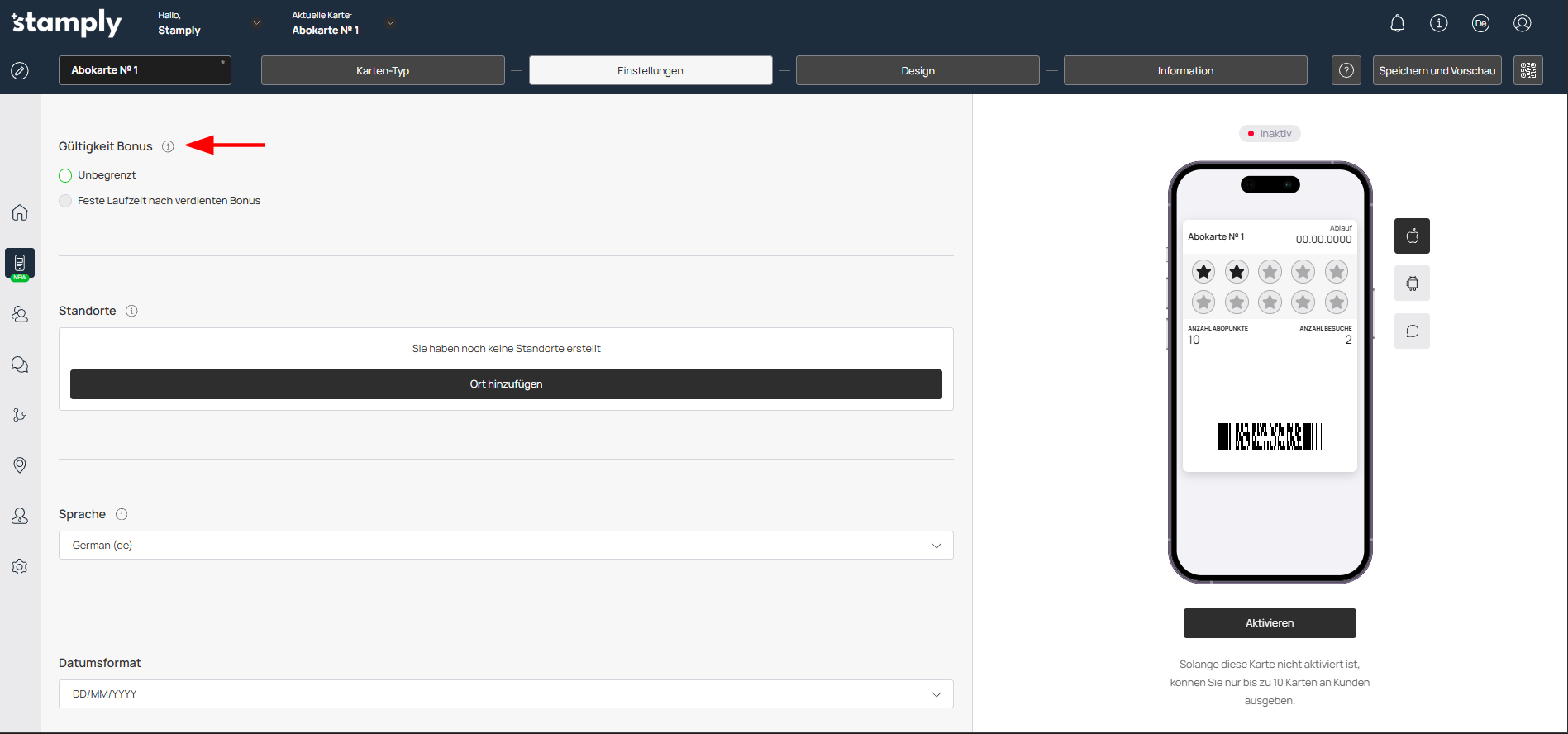This screenshot has height=734, width=1568.
Task: Select the Unbegrenzt radio option
Action: click(x=66, y=175)
